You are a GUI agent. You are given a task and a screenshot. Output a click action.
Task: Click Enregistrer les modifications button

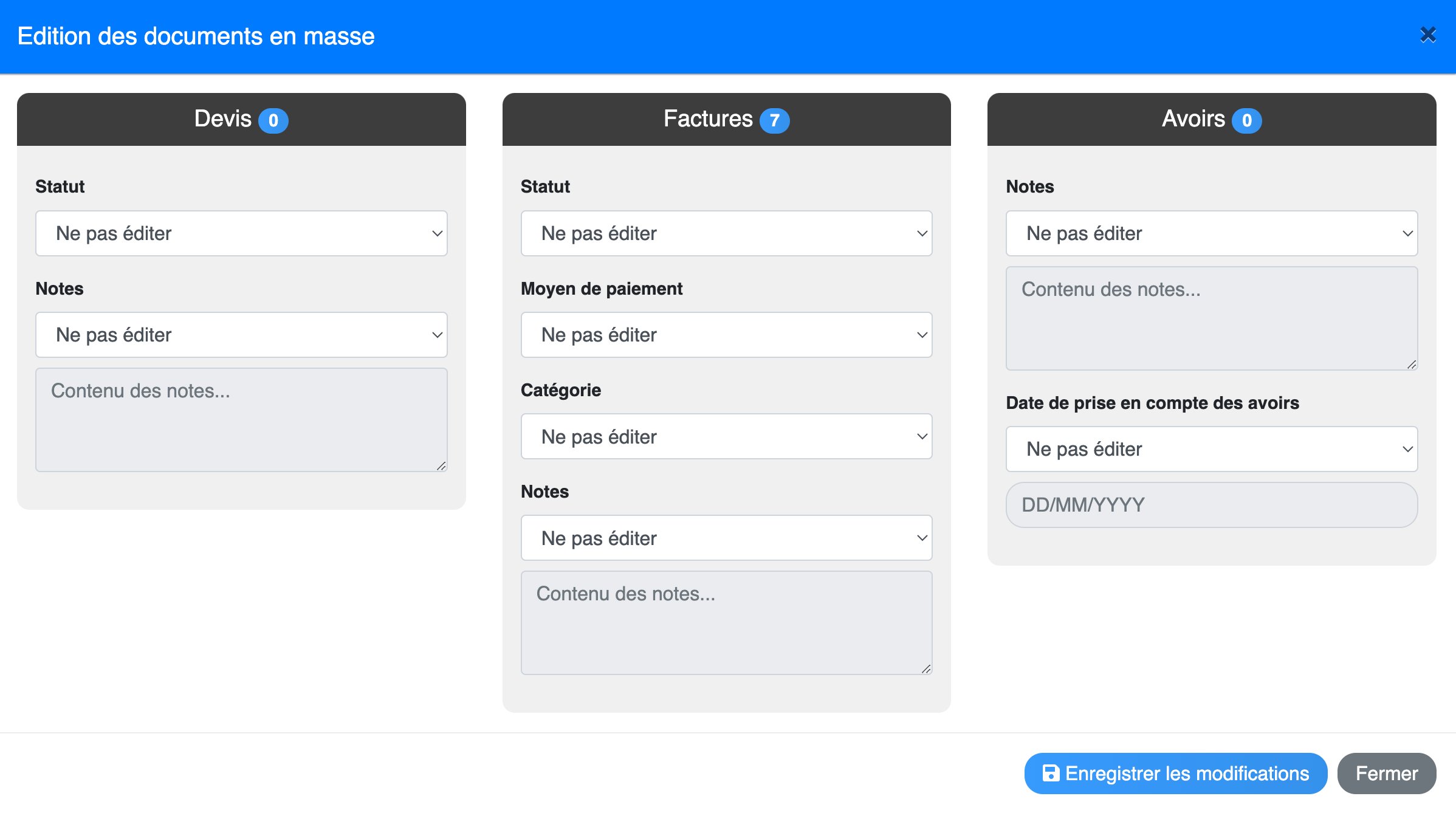(1176, 774)
